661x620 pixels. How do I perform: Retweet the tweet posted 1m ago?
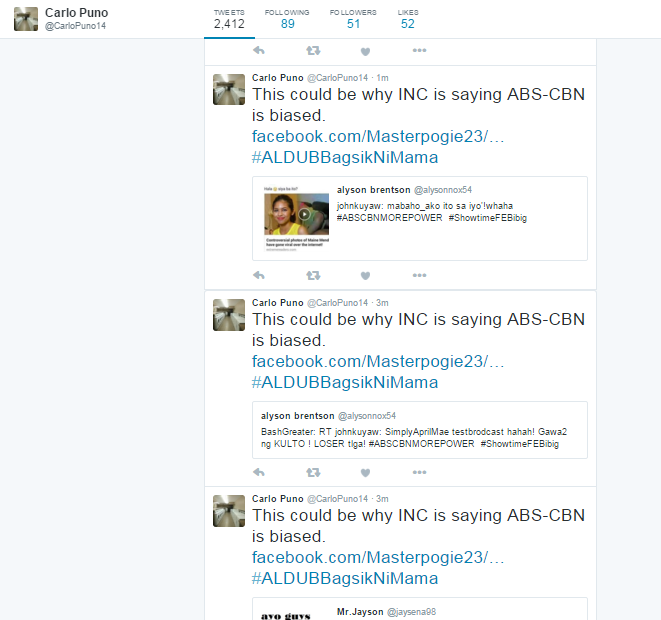pos(313,276)
